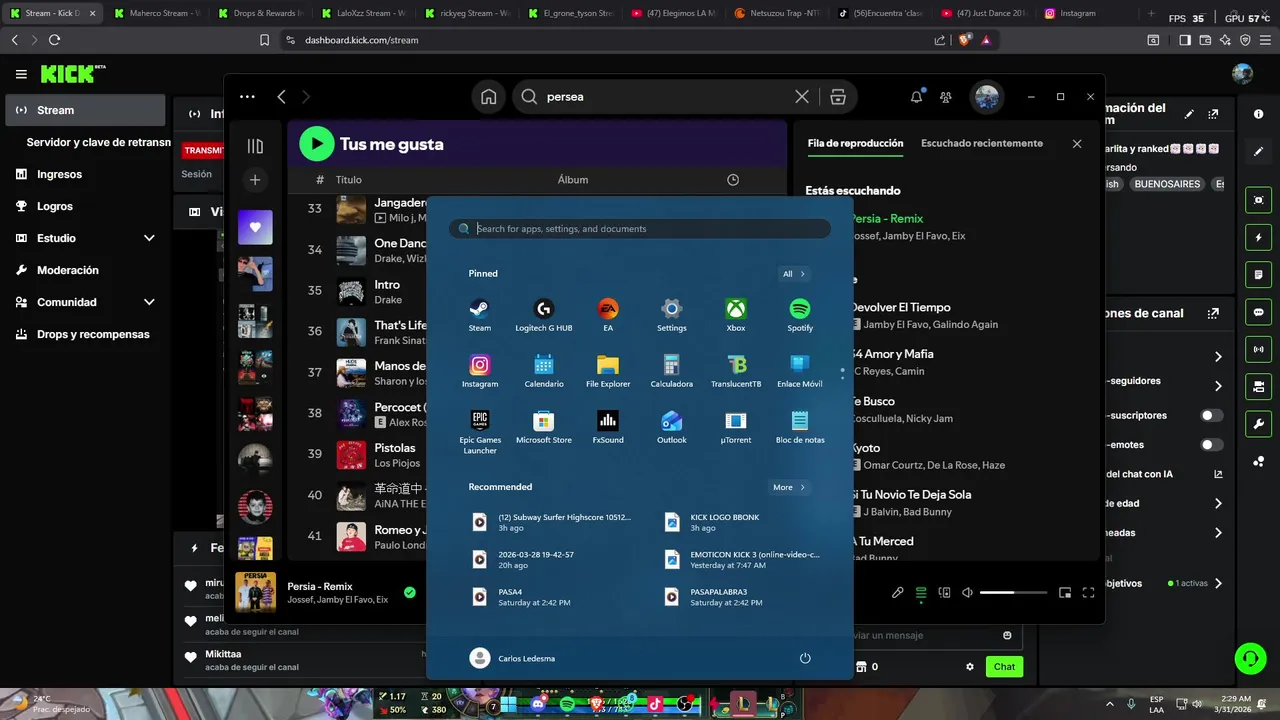1280x720 pixels.
Task: Open Instagram pinned app
Action: pyautogui.click(x=480, y=370)
